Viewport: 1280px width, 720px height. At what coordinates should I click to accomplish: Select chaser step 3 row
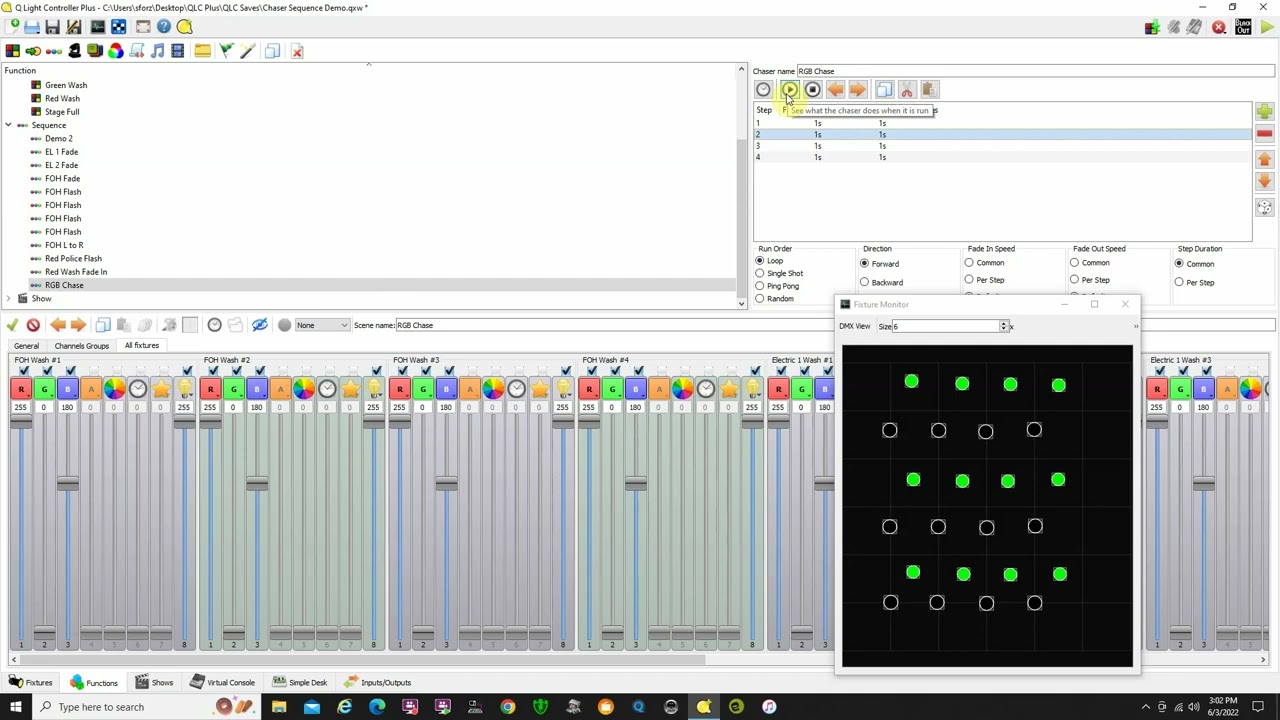(1002, 146)
